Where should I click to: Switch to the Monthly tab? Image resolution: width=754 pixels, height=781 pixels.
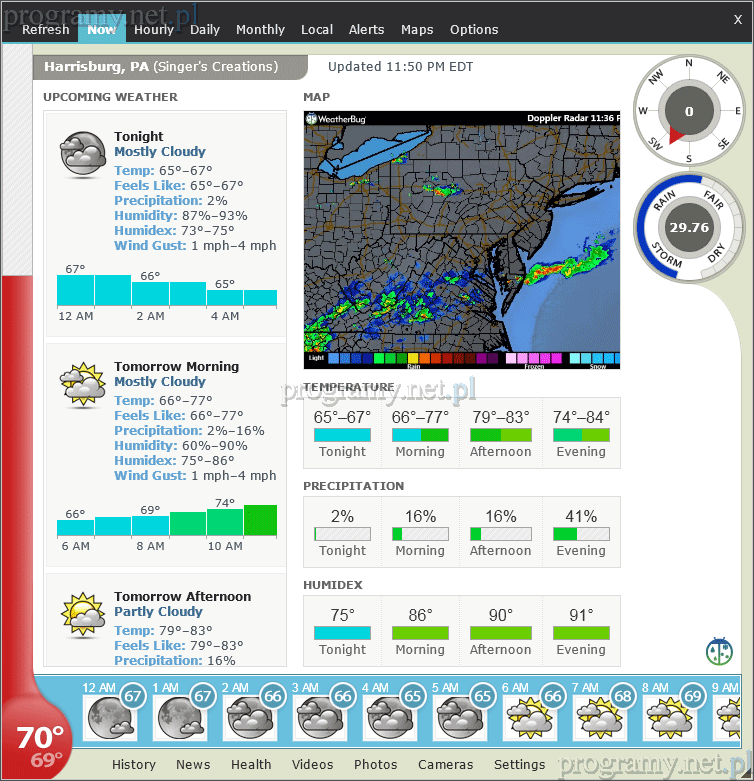(260, 29)
